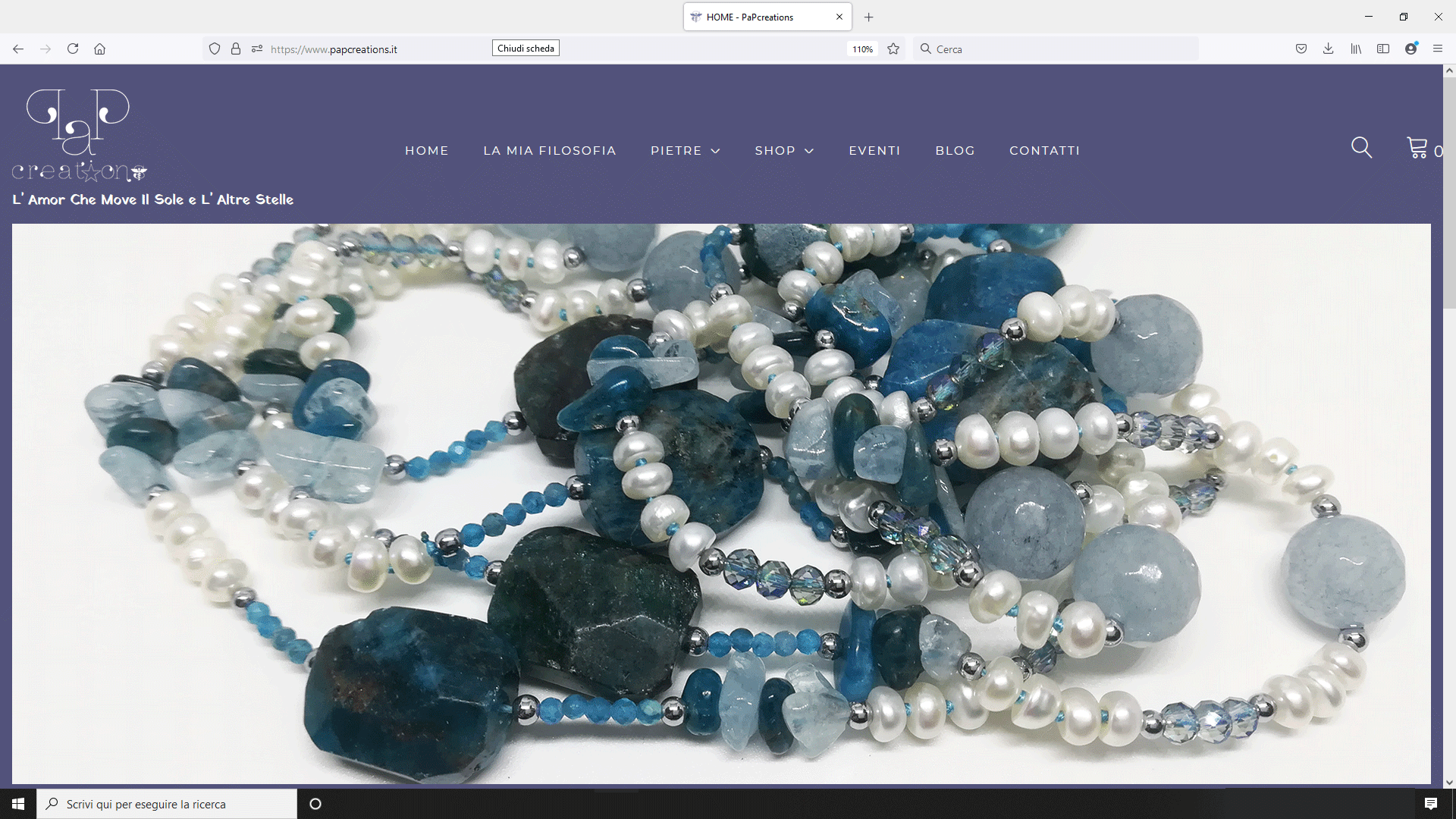Open the library icon
Image resolution: width=1456 pixels, height=819 pixels.
pos(1356,49)
